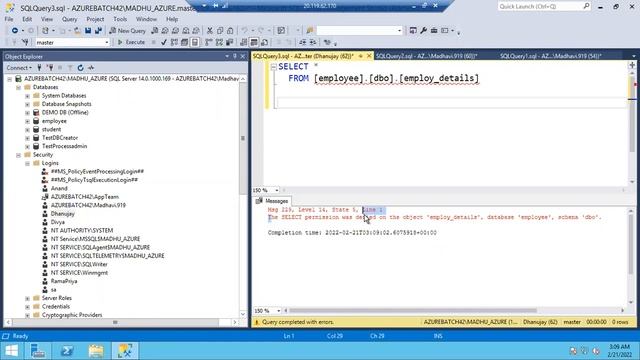
Task: Expand System Databases folder
Action: pos(27,96)
